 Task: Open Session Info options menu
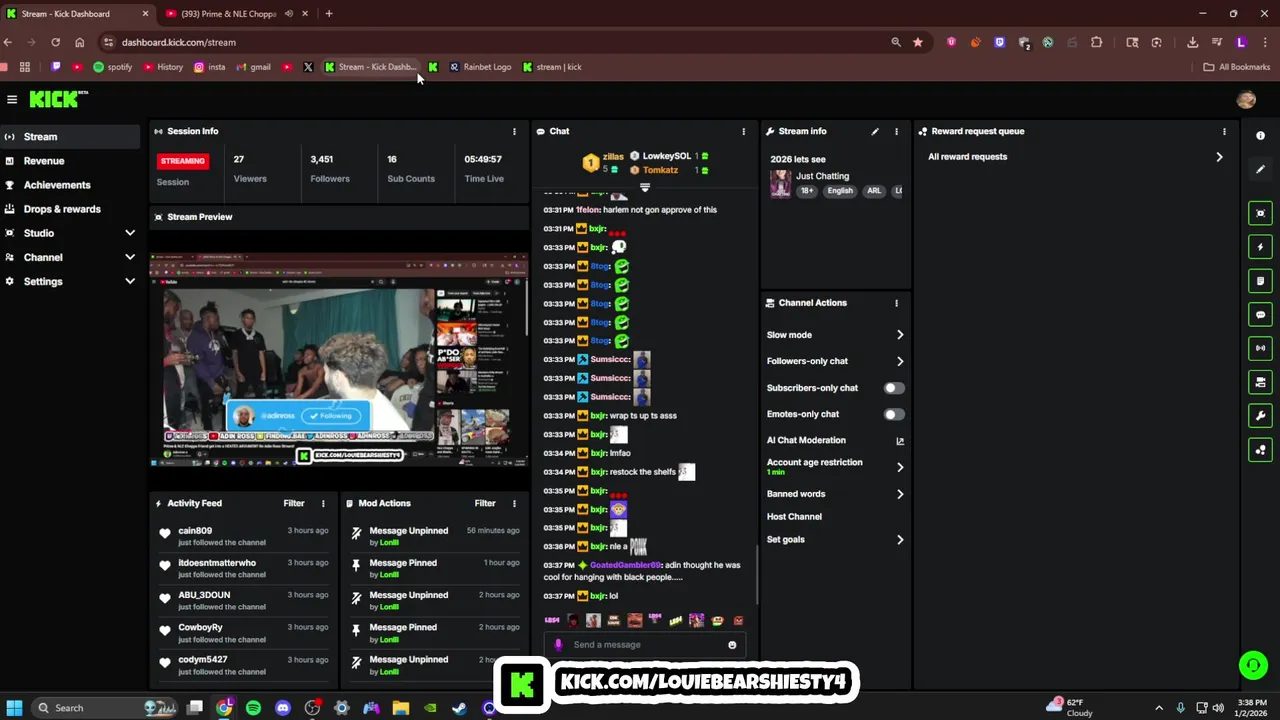[x=514, y=131]
